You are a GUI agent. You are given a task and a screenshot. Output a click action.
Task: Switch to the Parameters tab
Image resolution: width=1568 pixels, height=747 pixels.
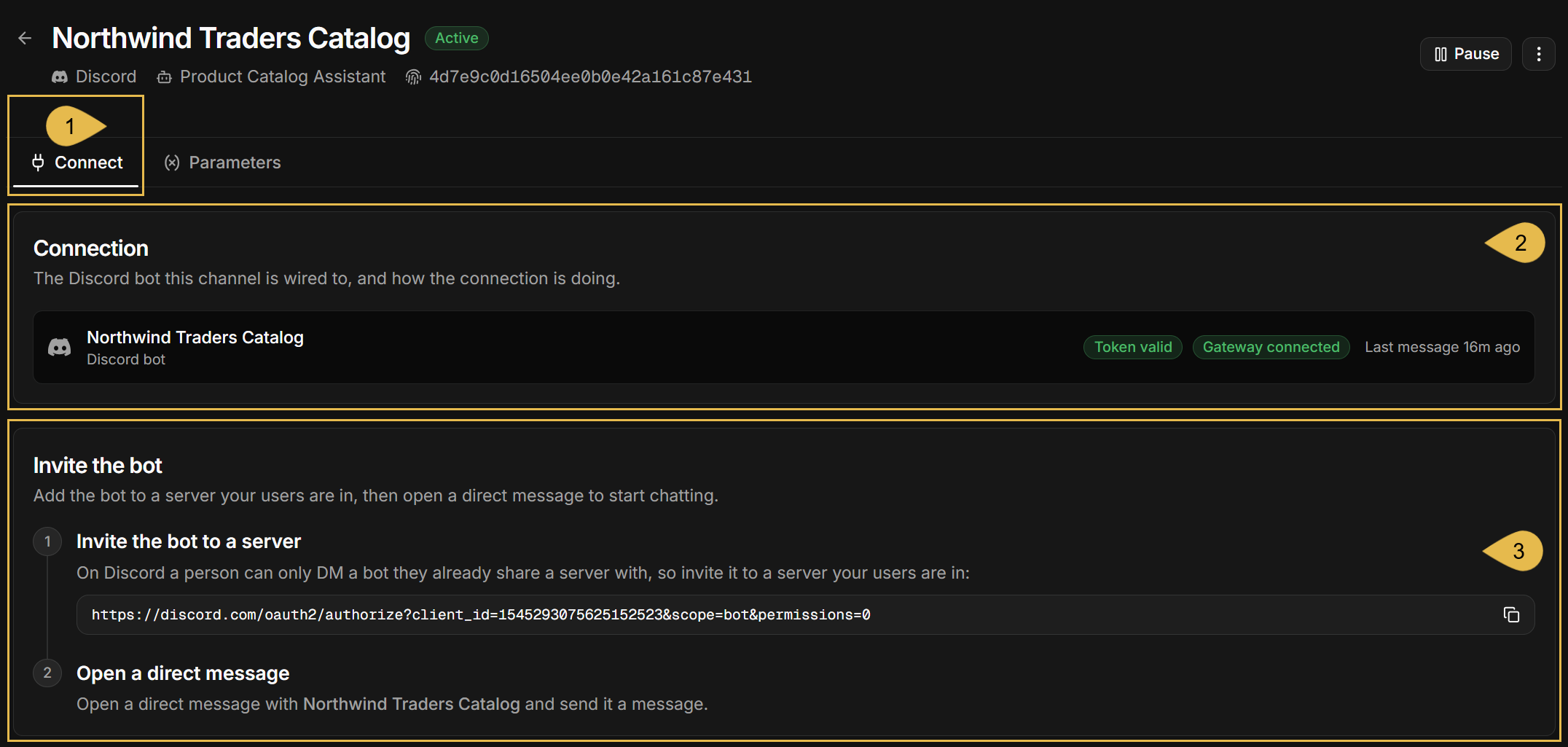click(x=222, y=163)
